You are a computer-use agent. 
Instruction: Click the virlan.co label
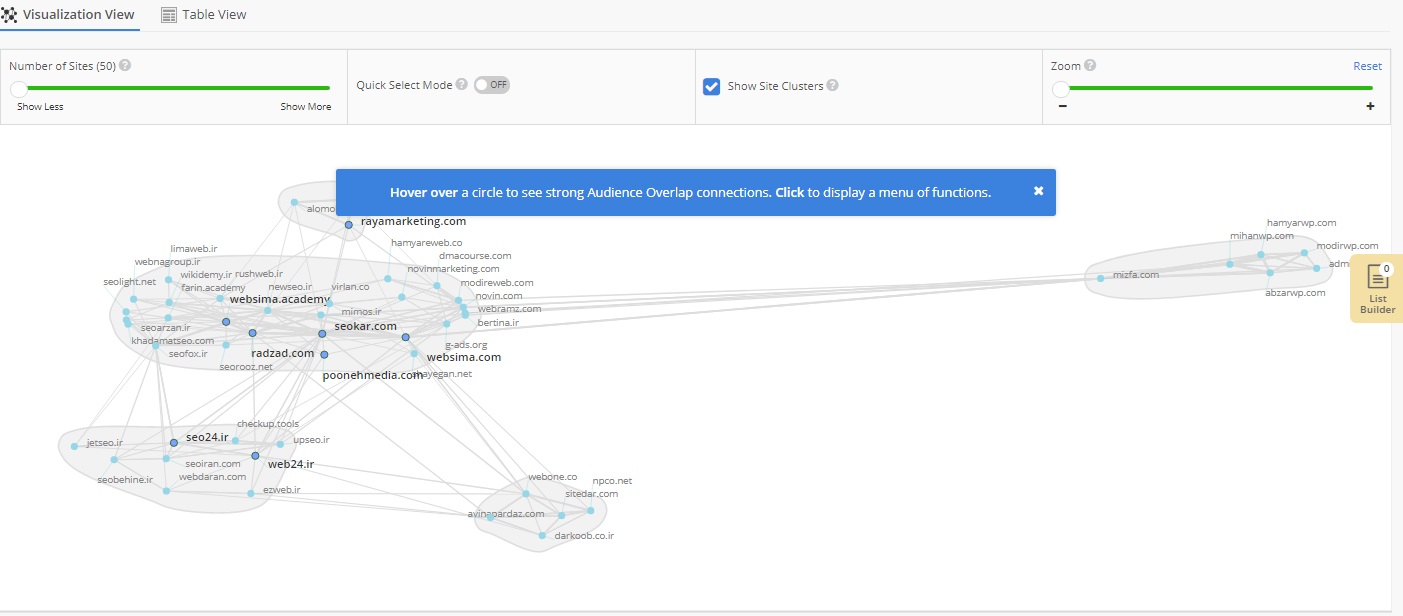point(350,287)
